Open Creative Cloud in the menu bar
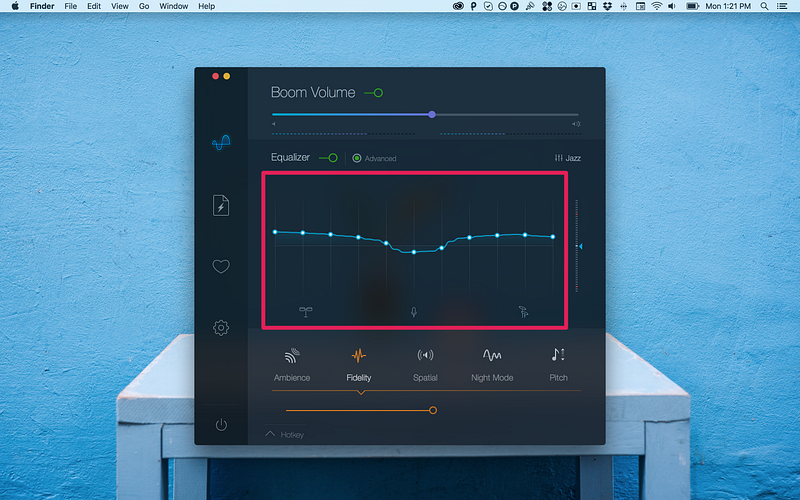The width and height of the screenshot is (800, 500). click(x=458, y=6)
